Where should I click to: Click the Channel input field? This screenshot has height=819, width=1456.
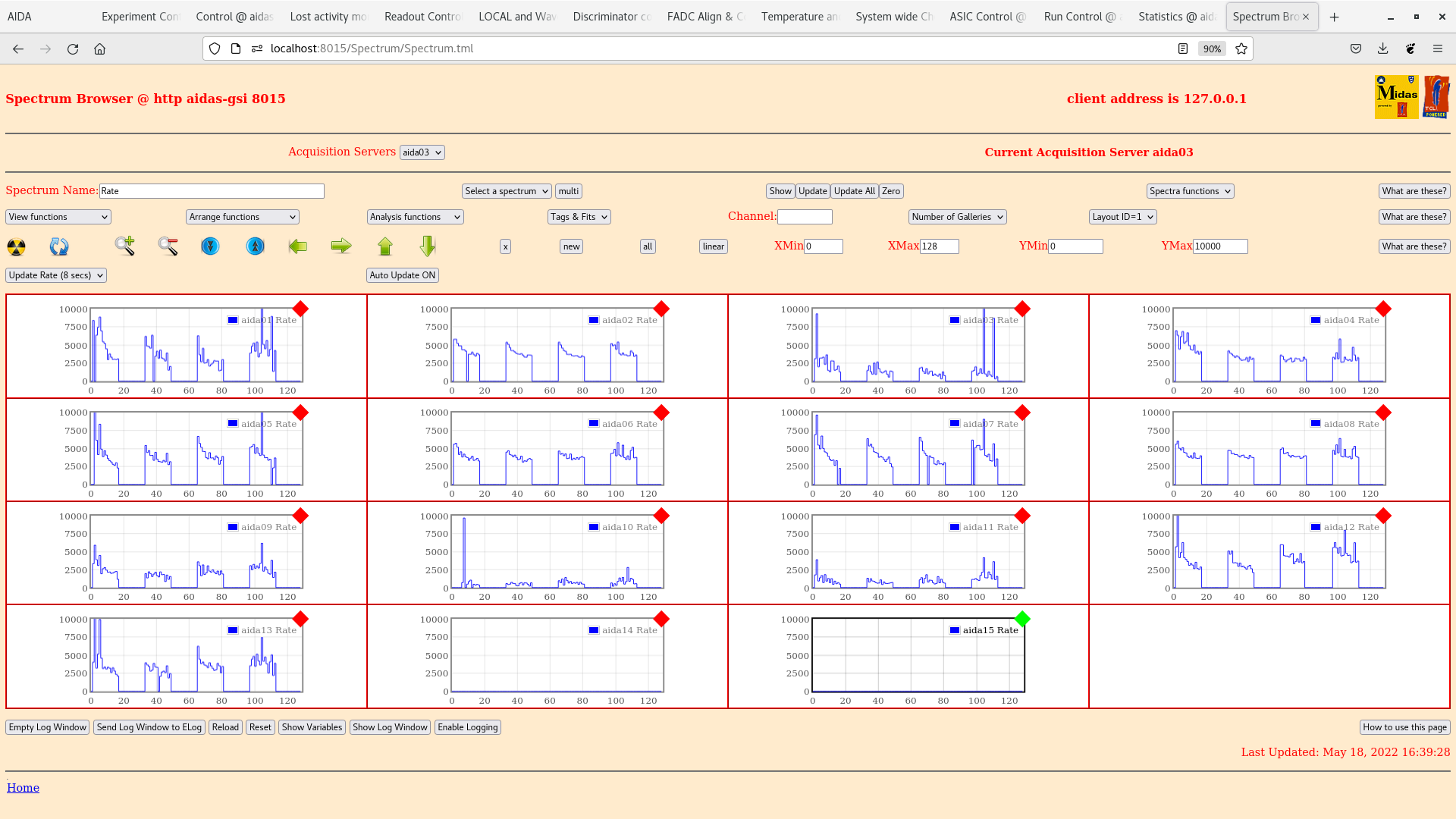pyautogui.click(x=805, y=217)
